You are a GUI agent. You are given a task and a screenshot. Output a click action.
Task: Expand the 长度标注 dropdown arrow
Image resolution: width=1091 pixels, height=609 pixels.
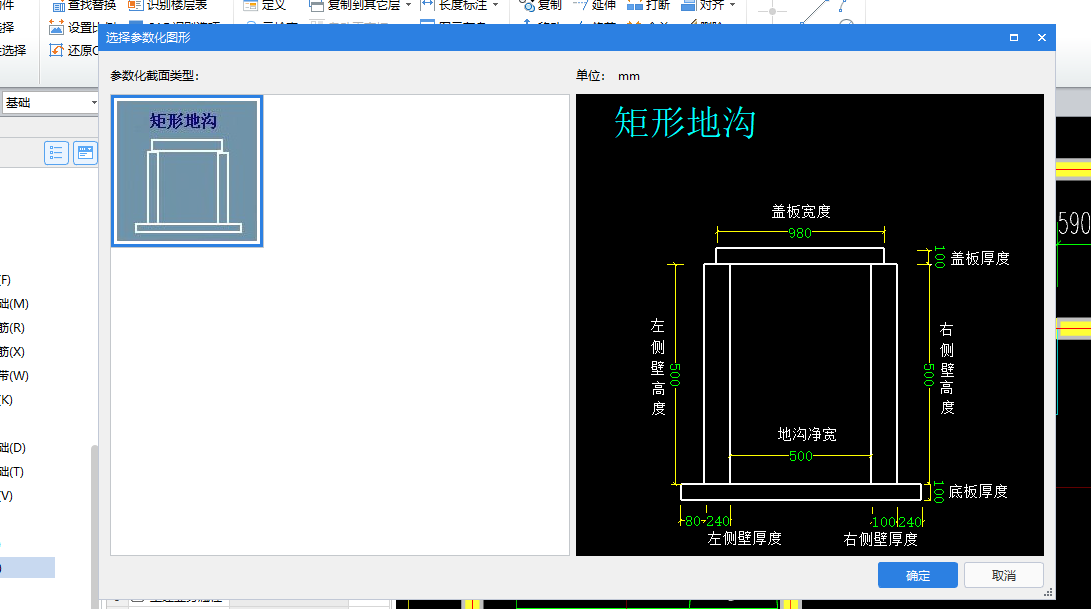[495, 6]
